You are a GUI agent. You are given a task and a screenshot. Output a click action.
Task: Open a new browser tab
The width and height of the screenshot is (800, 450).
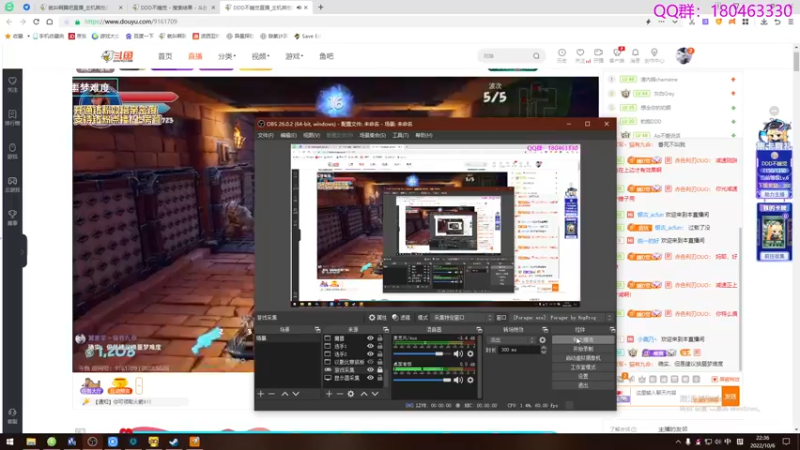[320, 7]
